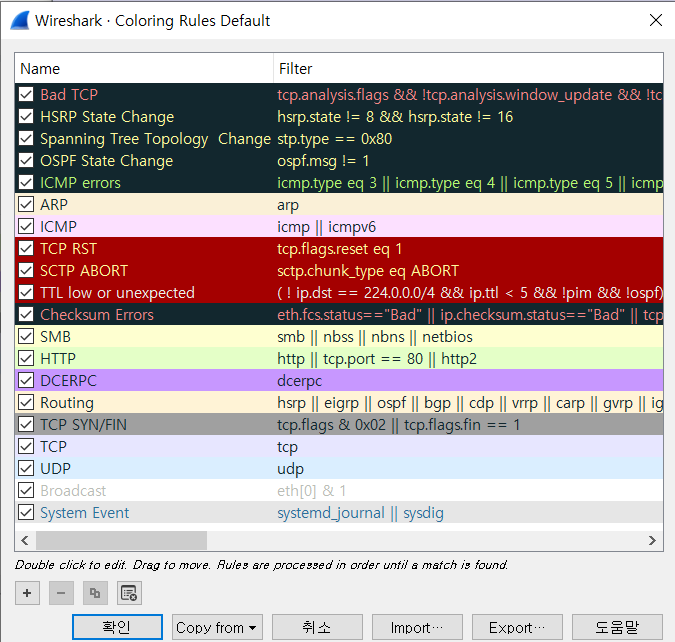Toggle the OSPF State Change checkbox
The height and width of the screenshot is (642, 675).
pos(26,160)
